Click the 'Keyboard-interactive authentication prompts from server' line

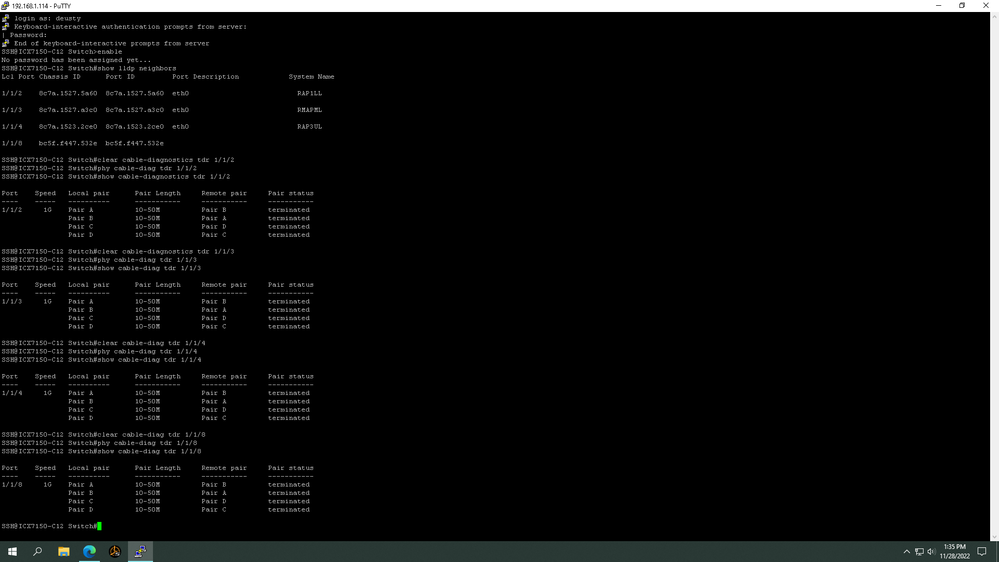tap(131, 27)
